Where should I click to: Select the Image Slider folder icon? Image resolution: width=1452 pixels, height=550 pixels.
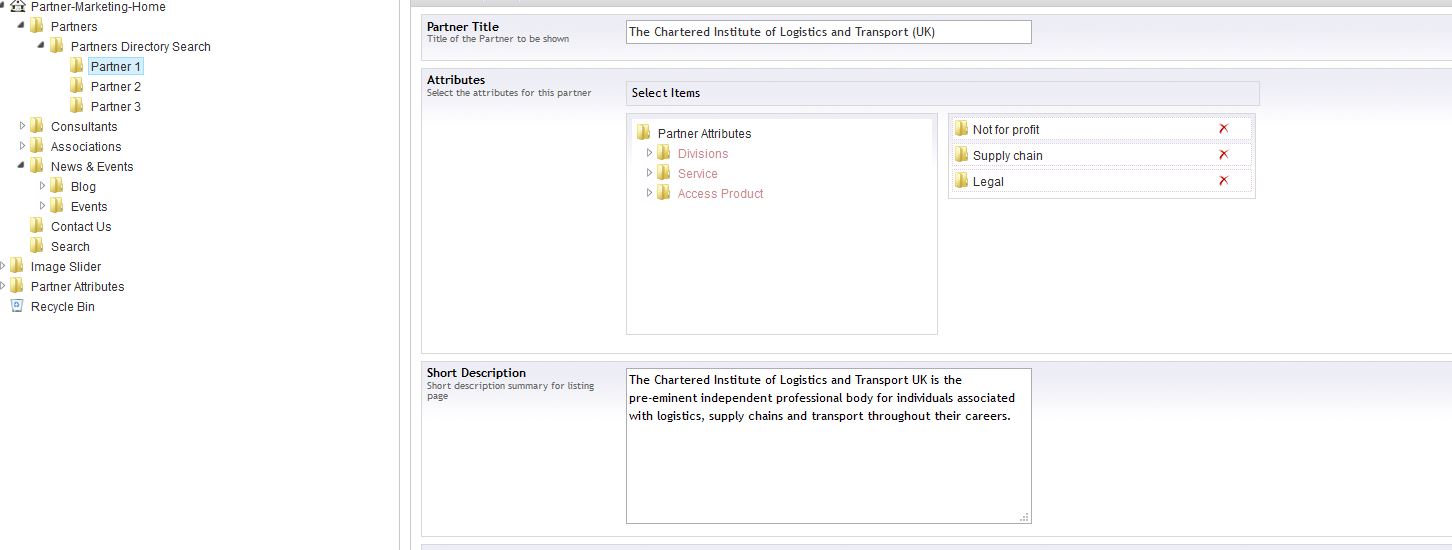pos(17,266)
